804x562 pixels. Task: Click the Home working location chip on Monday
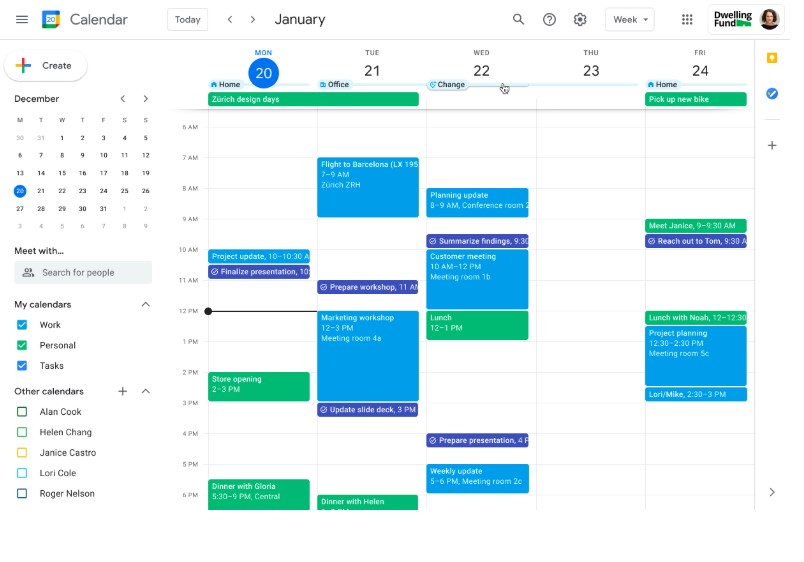pyautogui.click(x=226, y=84)
